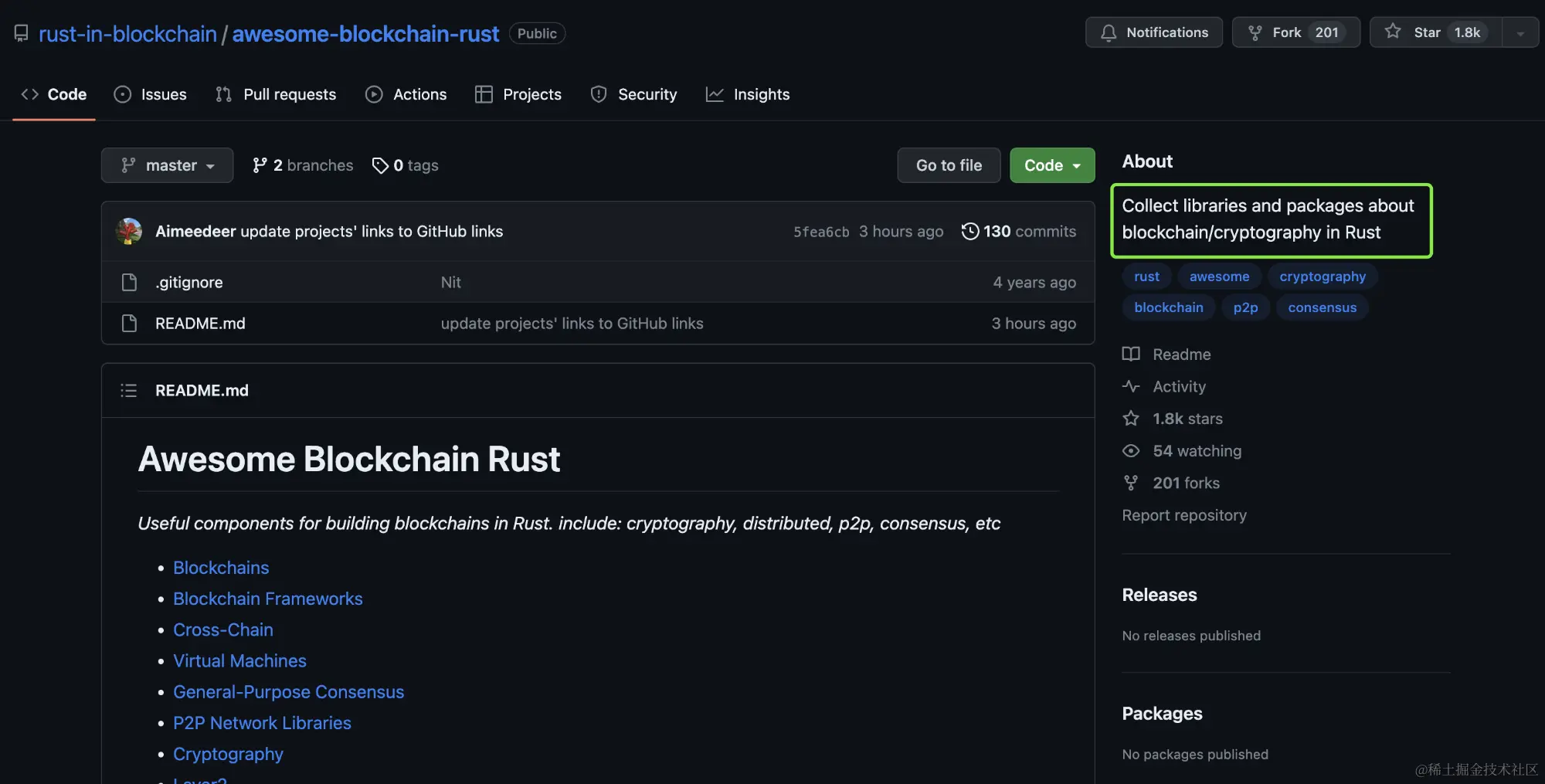Click the file icon for README.md row

point(129,323)
